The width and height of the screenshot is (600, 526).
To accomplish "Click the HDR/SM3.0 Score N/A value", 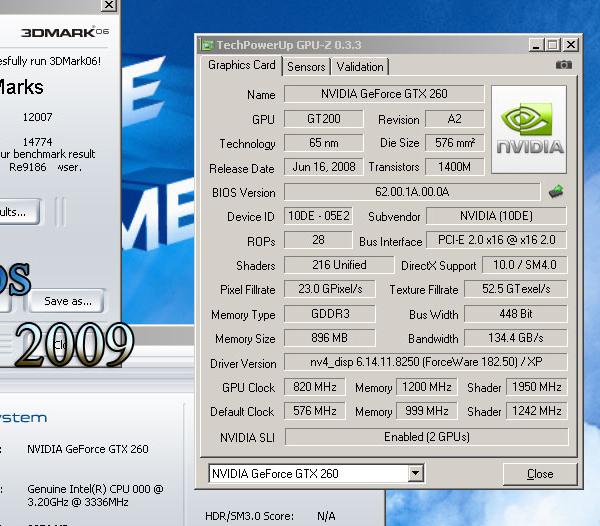I will pyautogui.click(x=326, y=516).
